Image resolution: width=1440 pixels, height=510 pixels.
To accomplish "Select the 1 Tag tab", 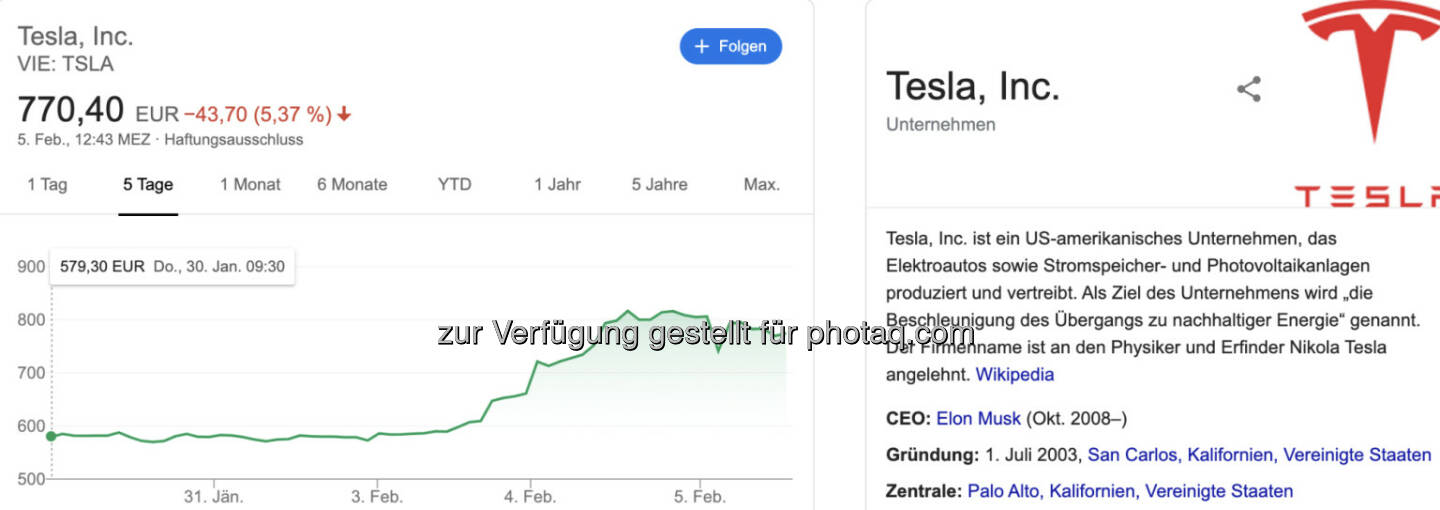I will click(x=47, y=184).
